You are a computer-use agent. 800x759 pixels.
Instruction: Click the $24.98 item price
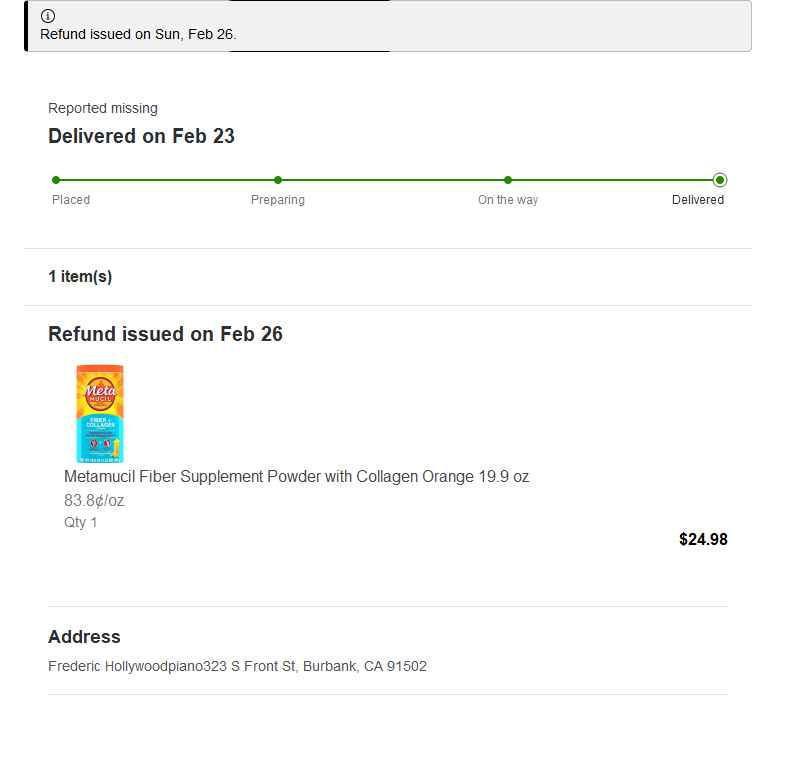[x=703, y=540]
